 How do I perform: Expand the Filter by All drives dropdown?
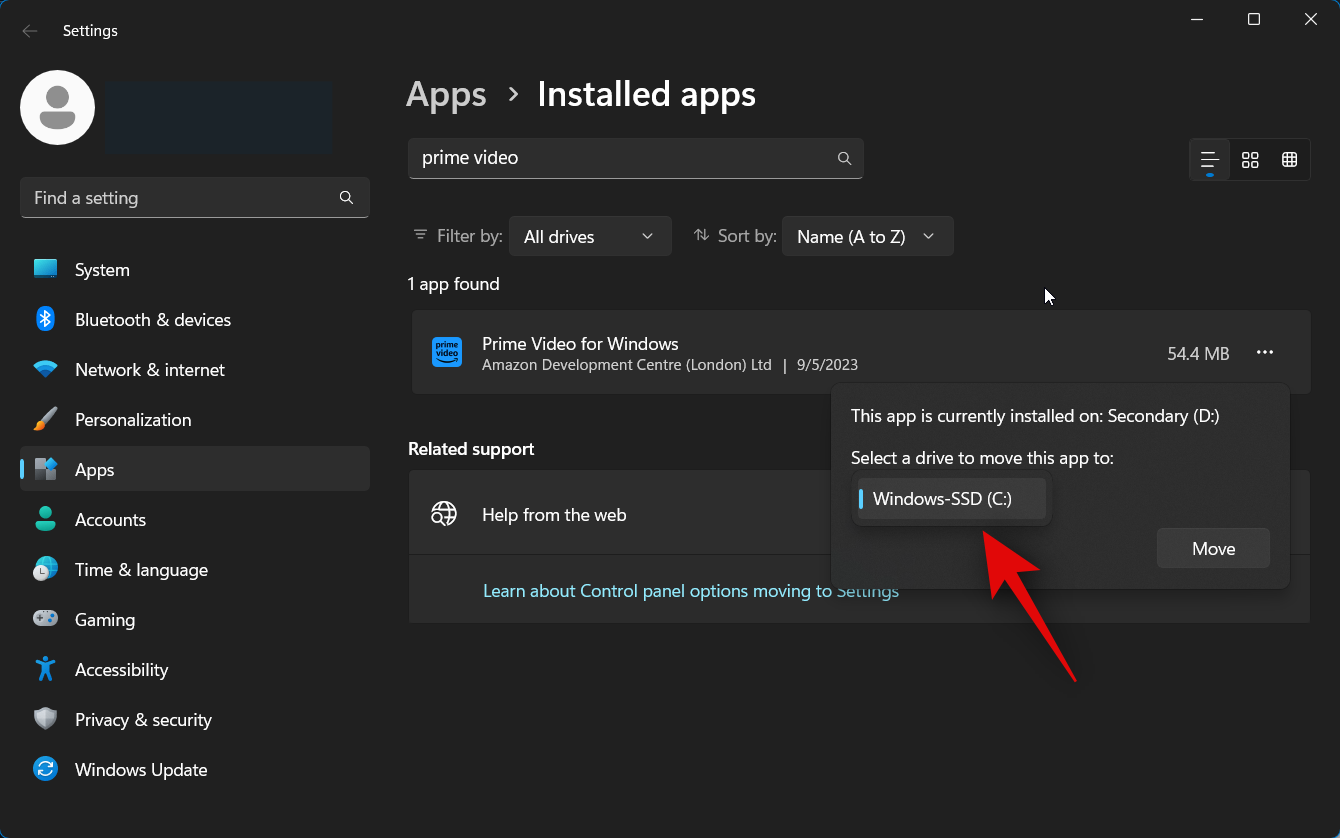click(x=589, y=237)
